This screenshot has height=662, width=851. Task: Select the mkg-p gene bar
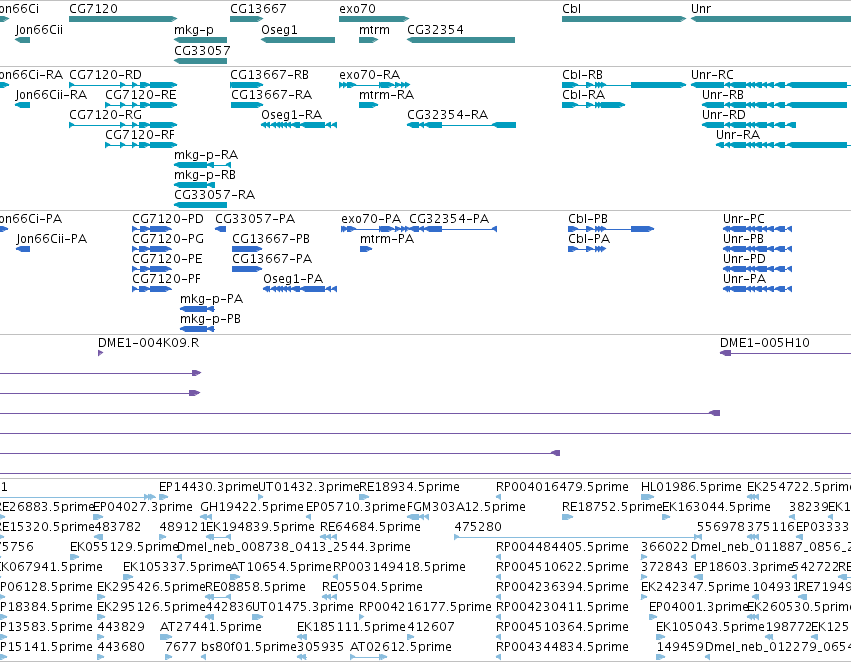click(x=200, y=40)
